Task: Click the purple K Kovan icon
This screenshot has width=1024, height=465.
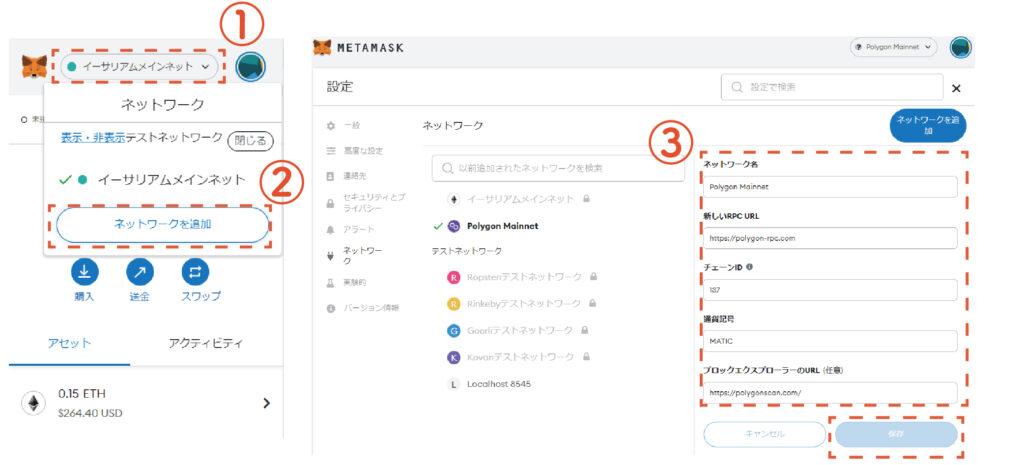Action: tap(453, 357)
